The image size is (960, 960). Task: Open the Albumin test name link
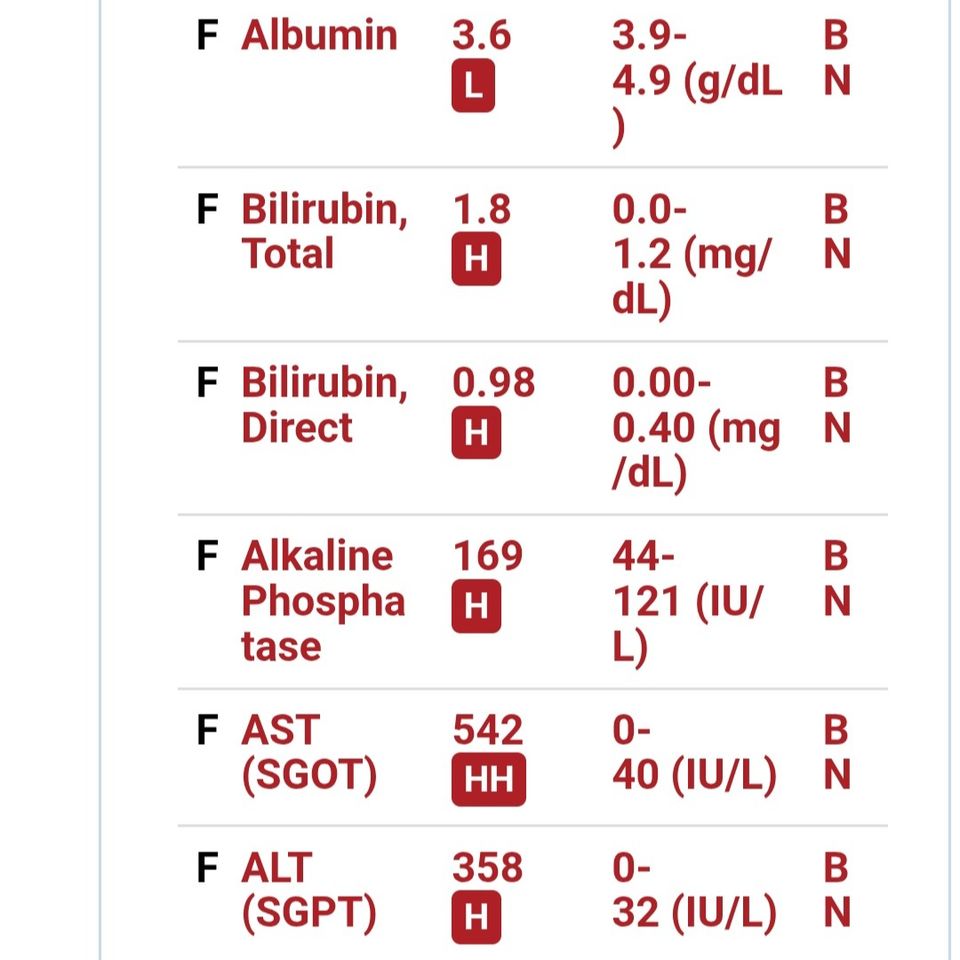click(319, 36)
